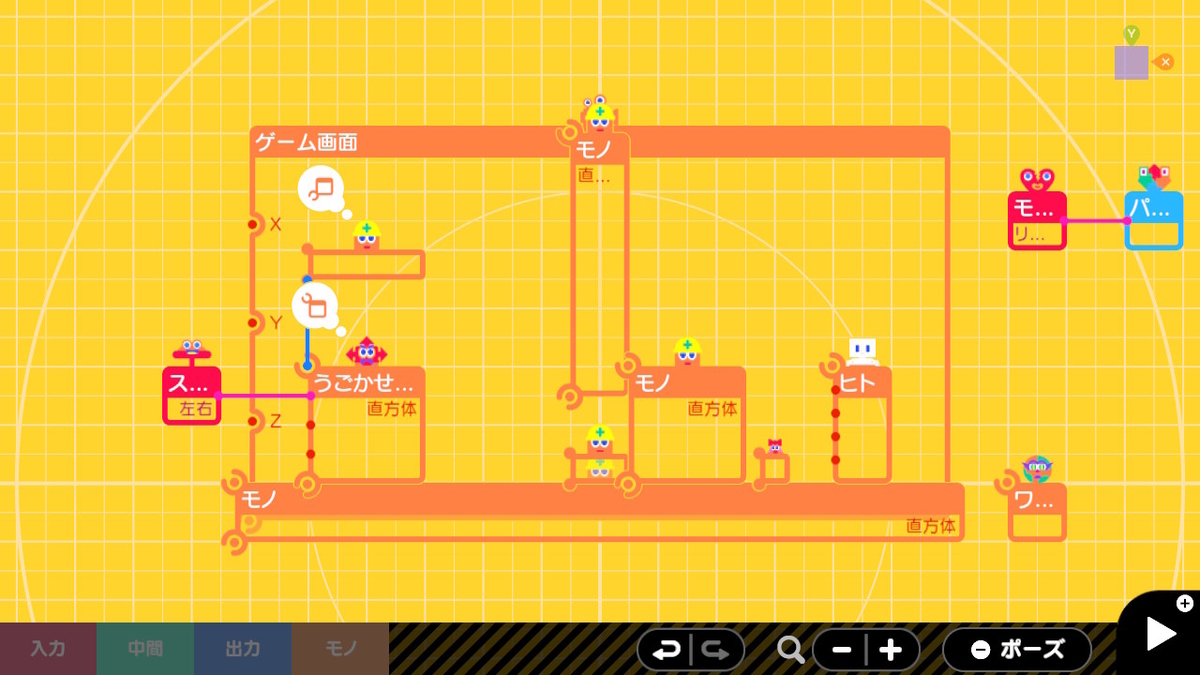This screenshot has width=1200, height=675.
Task: Click the stick nodon character face
Action: pos(191,350)
